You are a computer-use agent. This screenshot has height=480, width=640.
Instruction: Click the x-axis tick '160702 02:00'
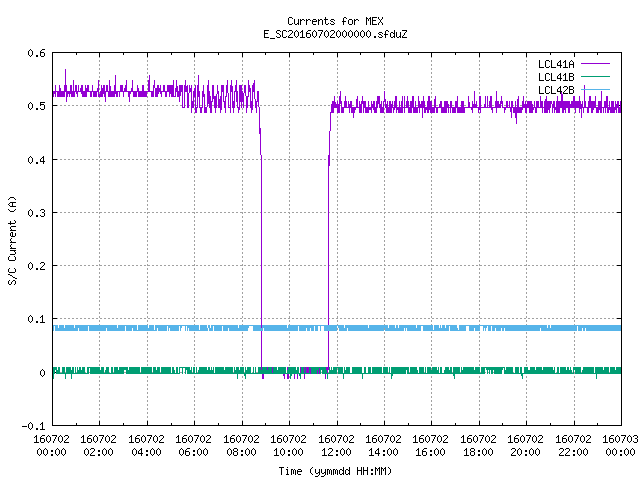[x=98, y=446]
